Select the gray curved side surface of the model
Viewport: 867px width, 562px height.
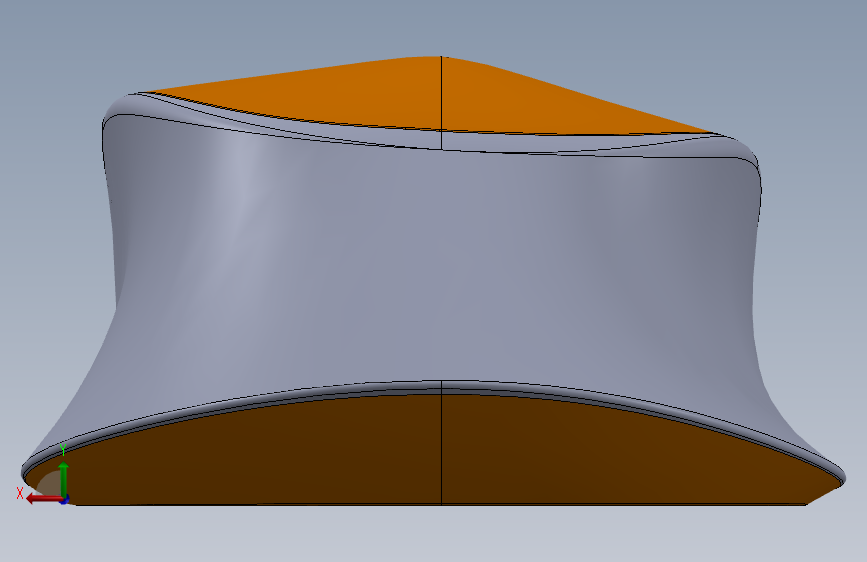pos(431,266)
